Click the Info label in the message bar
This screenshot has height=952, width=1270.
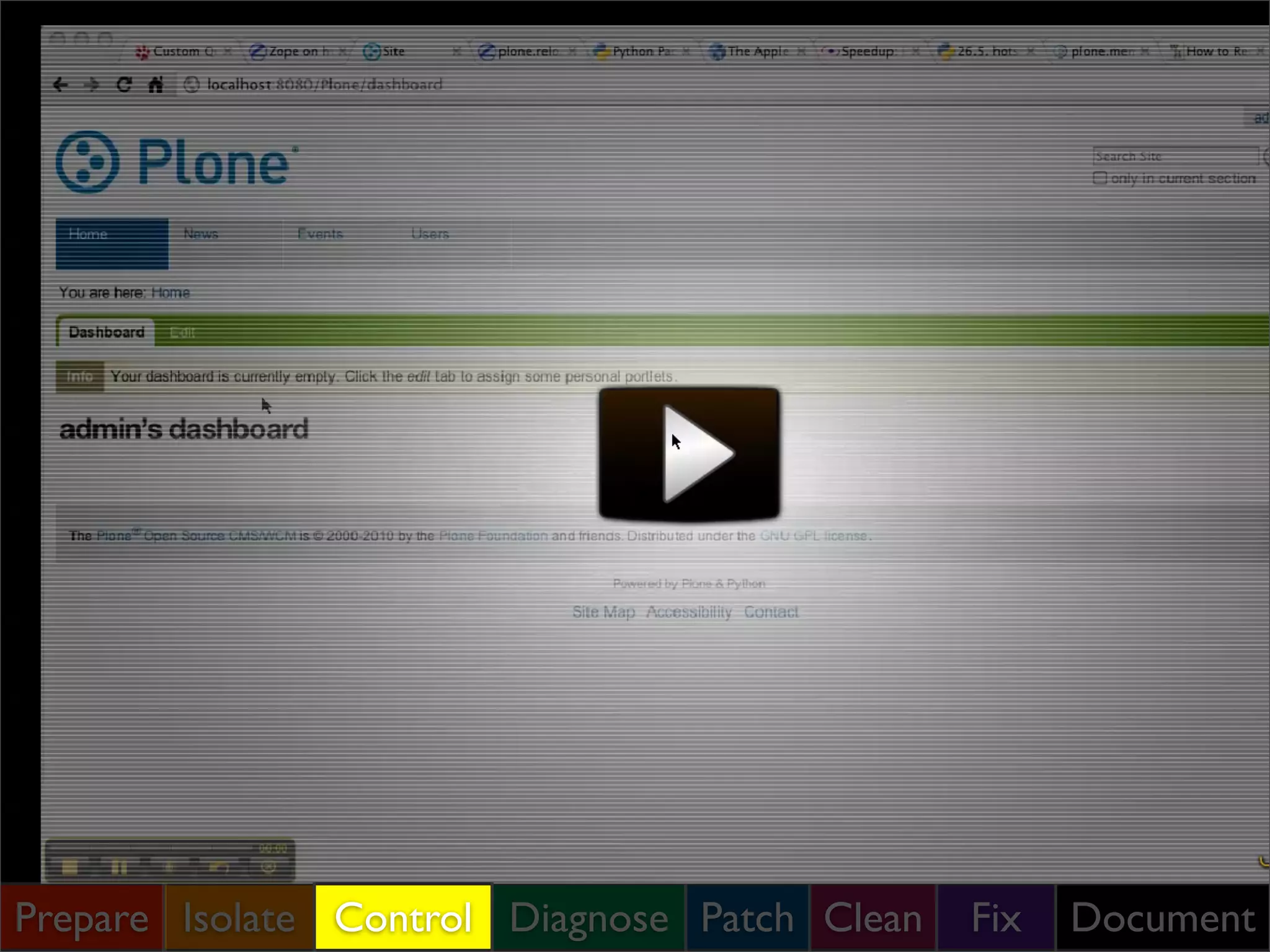pyautogui.click(x=80, y=377)
